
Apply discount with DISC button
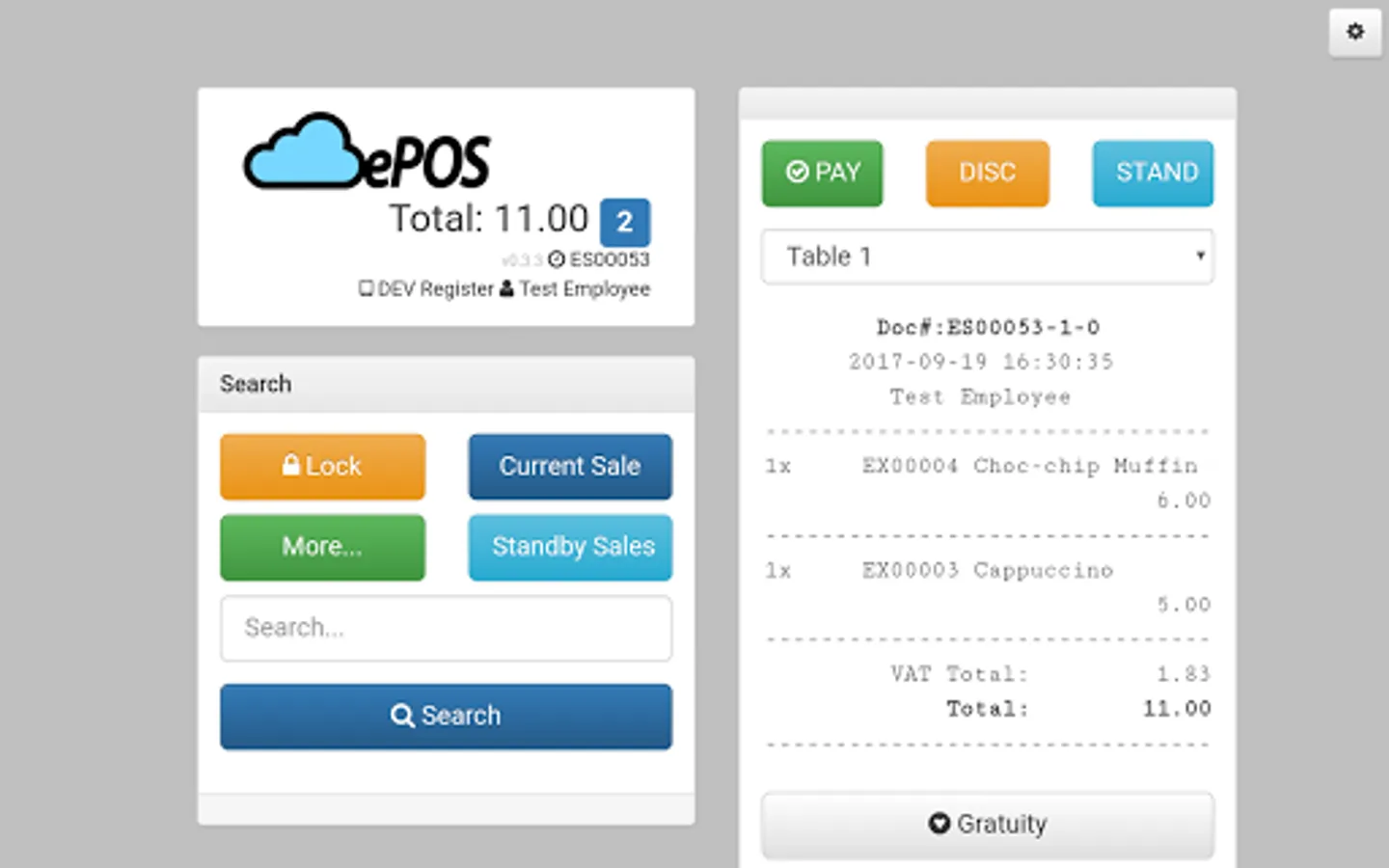click(x=987, y=174)
